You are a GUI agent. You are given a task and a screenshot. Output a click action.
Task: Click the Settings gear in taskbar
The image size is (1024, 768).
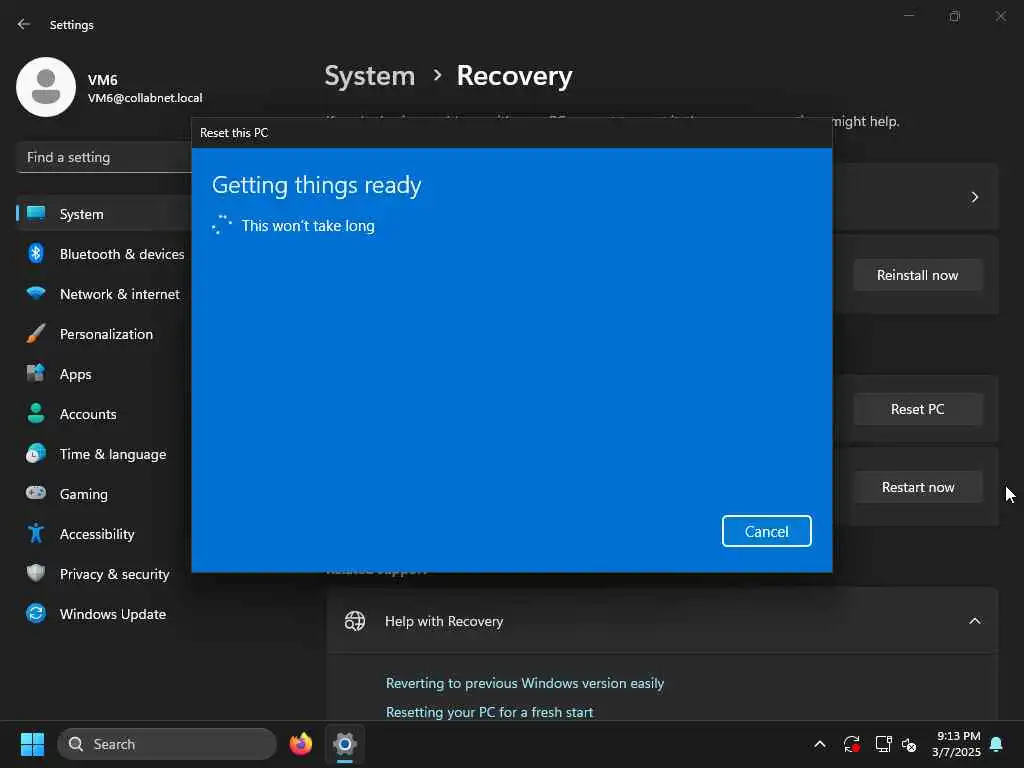345,744
